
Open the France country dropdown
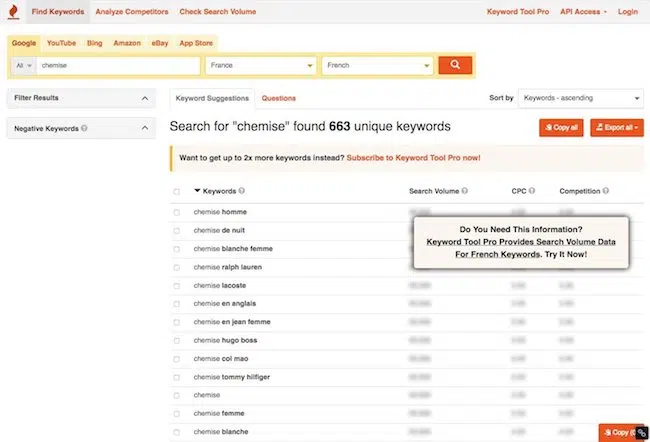261,66
